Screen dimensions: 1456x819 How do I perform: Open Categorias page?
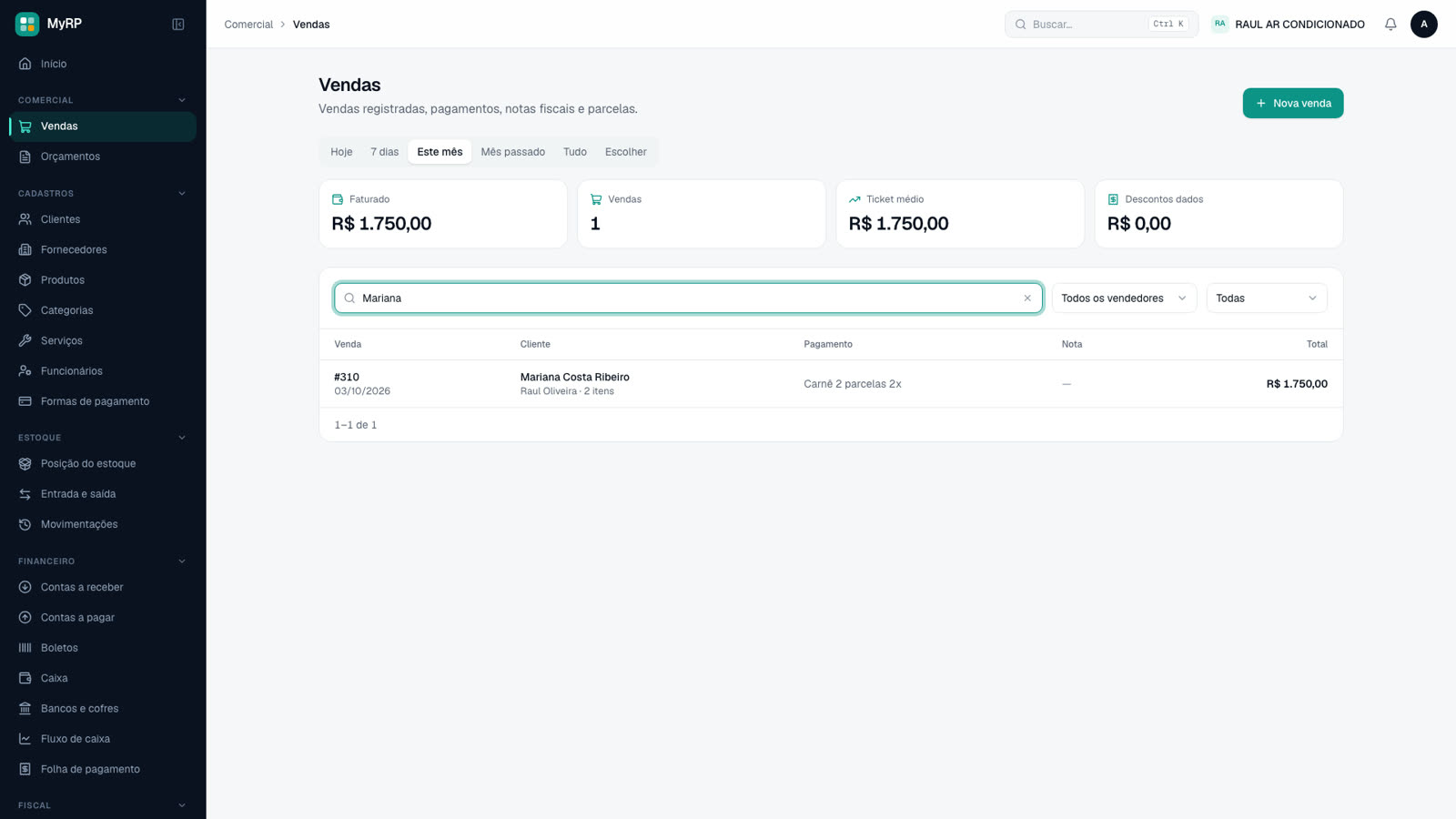point(103,310)
